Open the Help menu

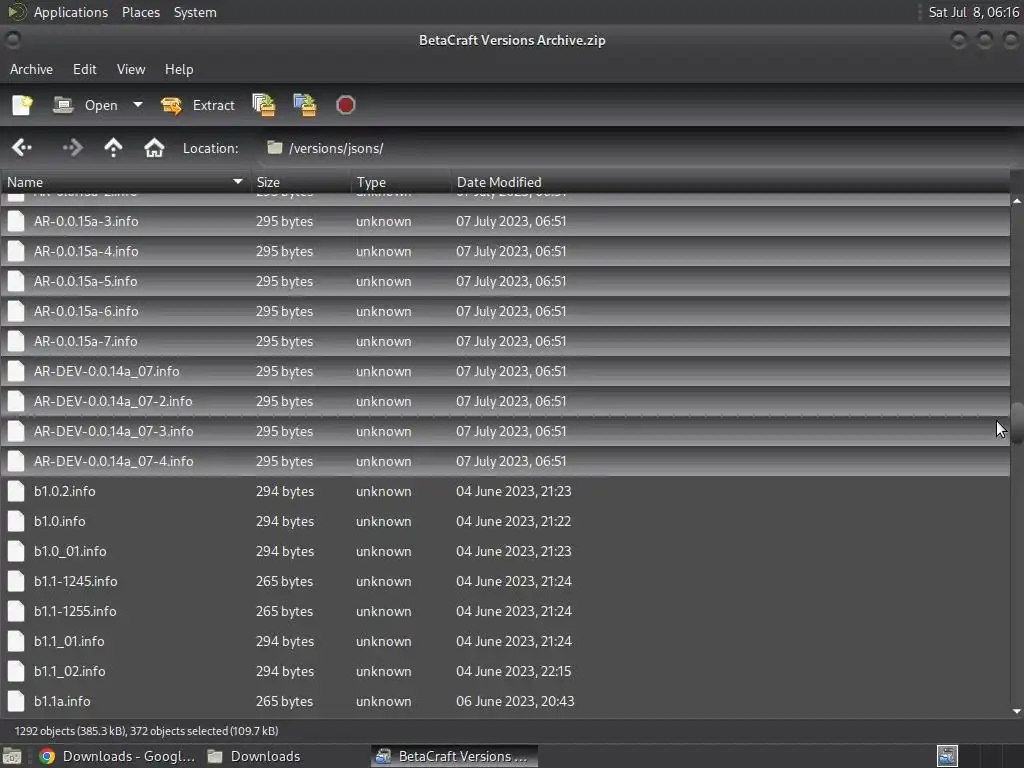point(179,69)
